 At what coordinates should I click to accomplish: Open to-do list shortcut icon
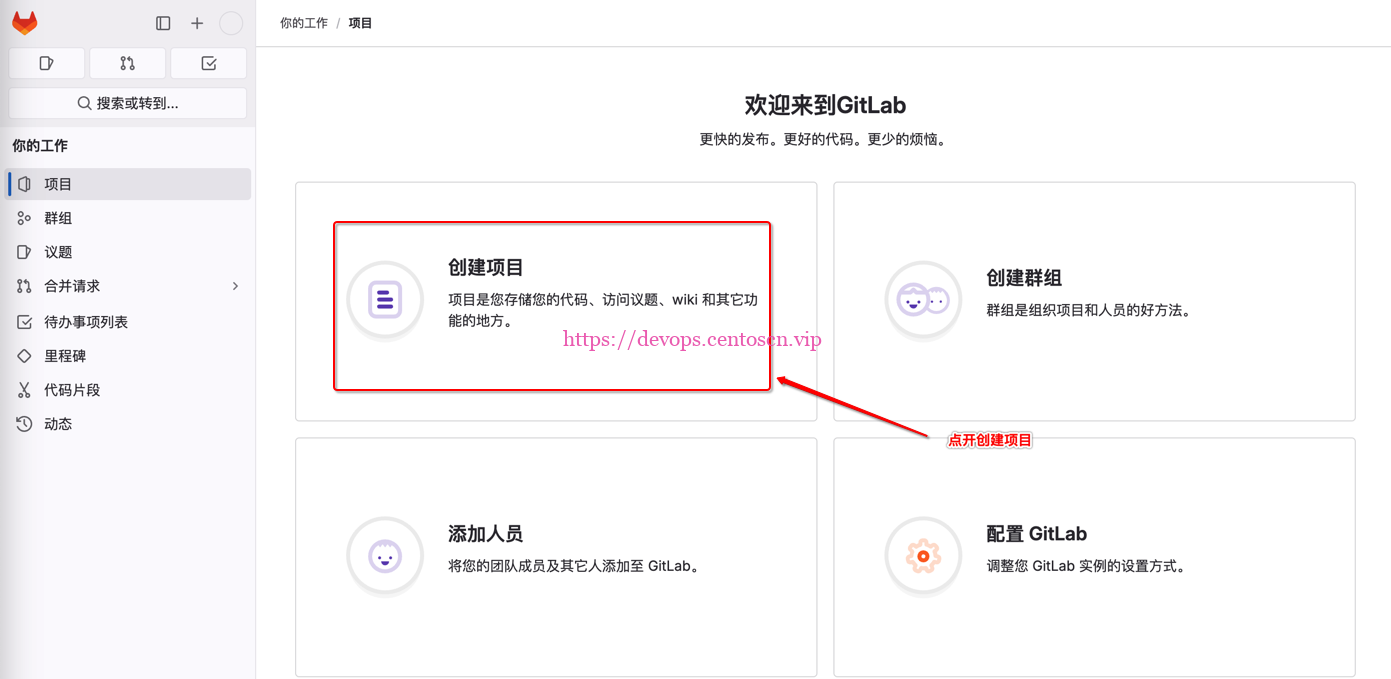pyautogui.click(x=208, y=63)
